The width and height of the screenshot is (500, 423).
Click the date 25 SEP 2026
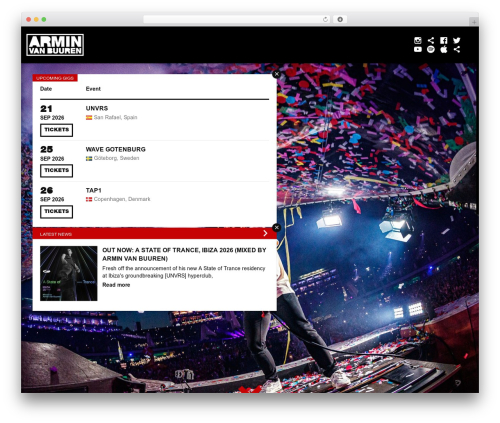pos(52,154)
